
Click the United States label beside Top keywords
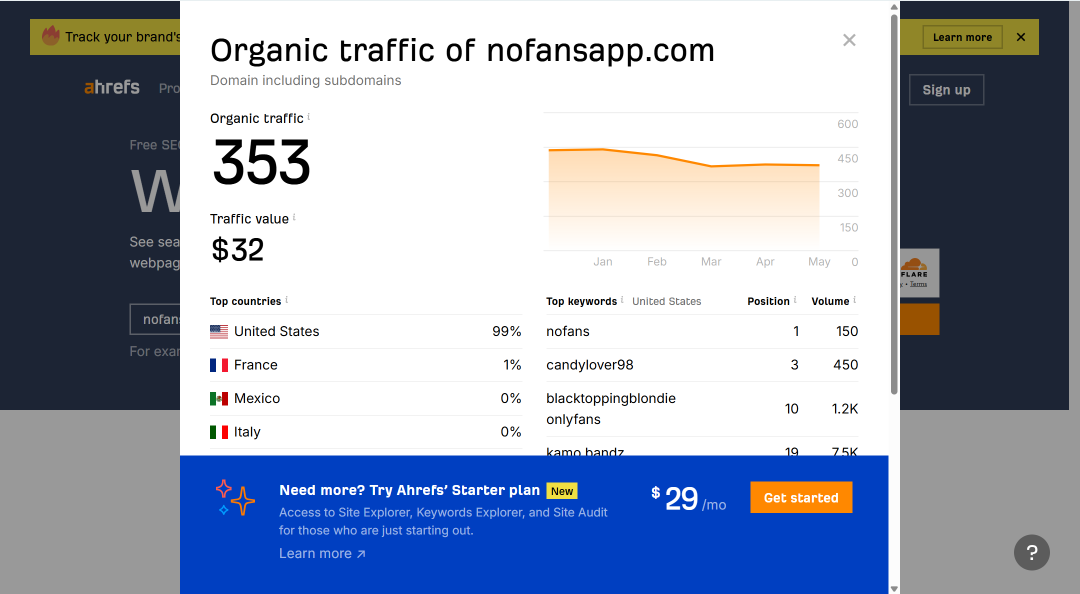pos(667,301)
